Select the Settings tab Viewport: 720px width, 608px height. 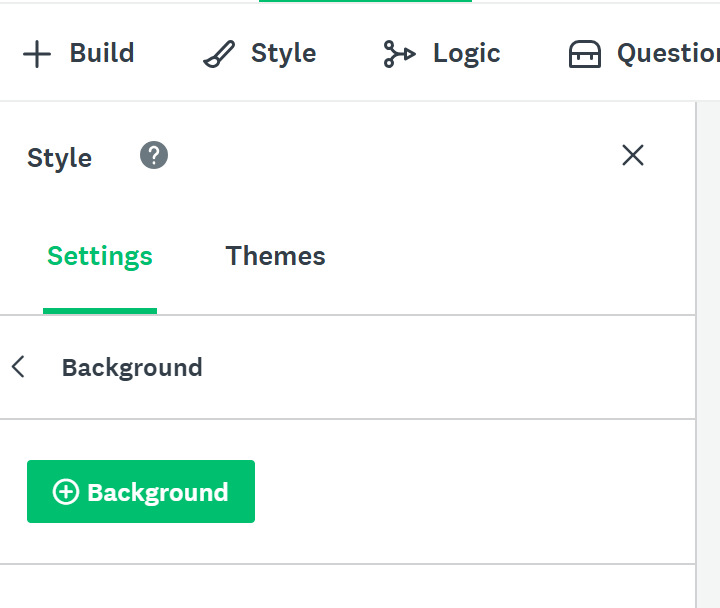[x=100, y=256]
